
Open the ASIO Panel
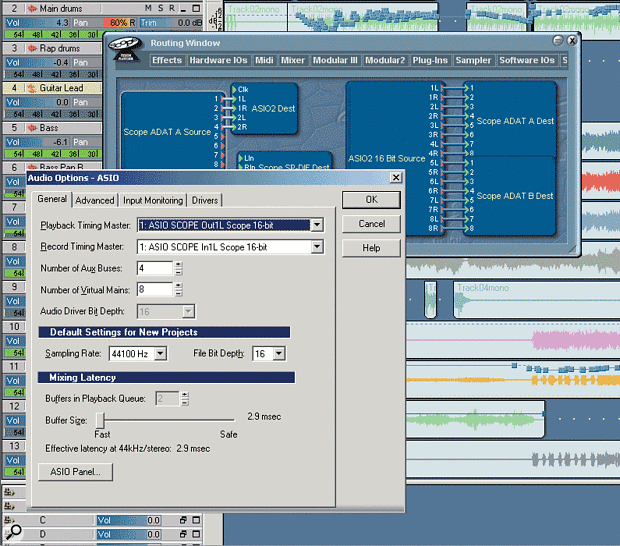(76, 472)
